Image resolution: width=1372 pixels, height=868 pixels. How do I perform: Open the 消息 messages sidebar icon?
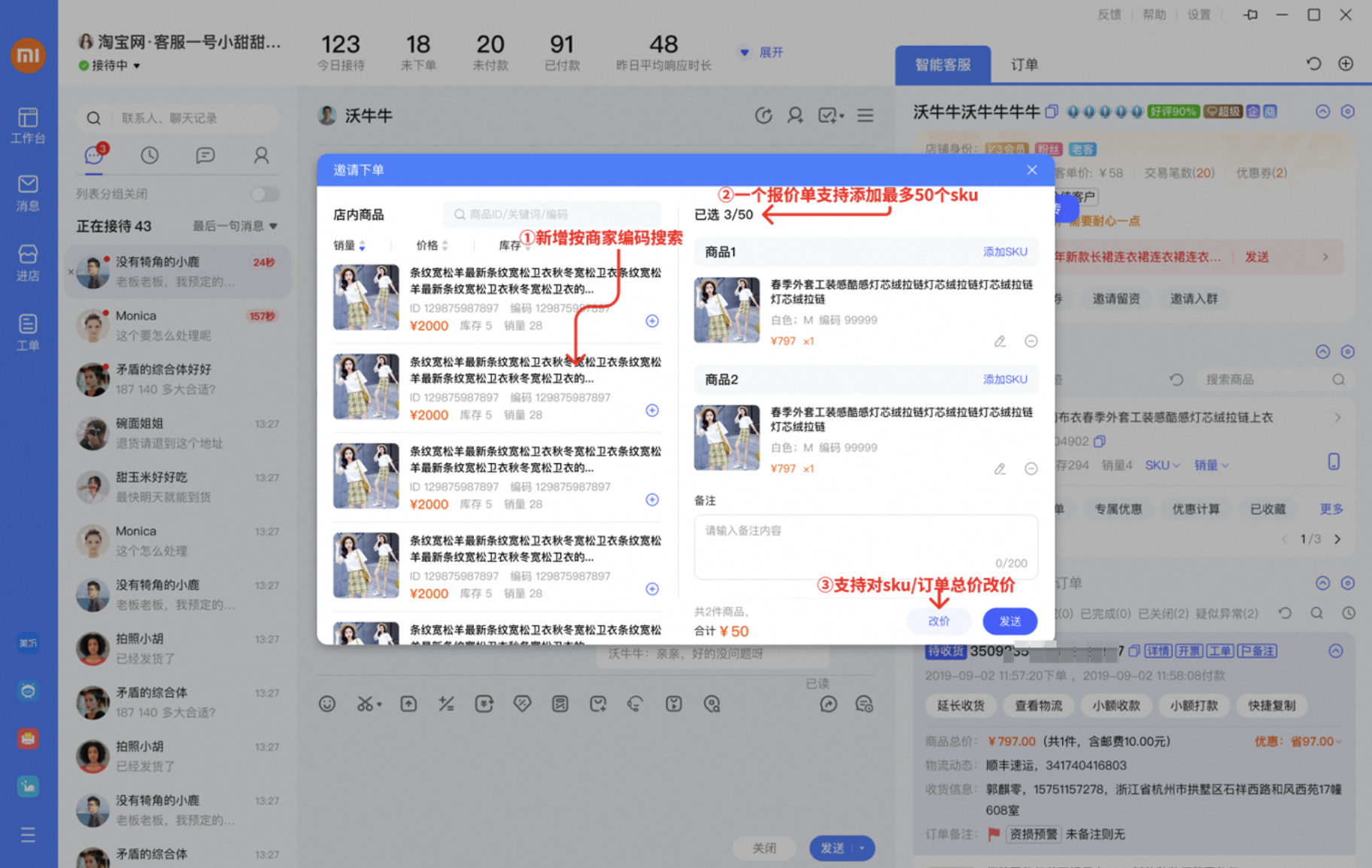click(x=28, y=193)
